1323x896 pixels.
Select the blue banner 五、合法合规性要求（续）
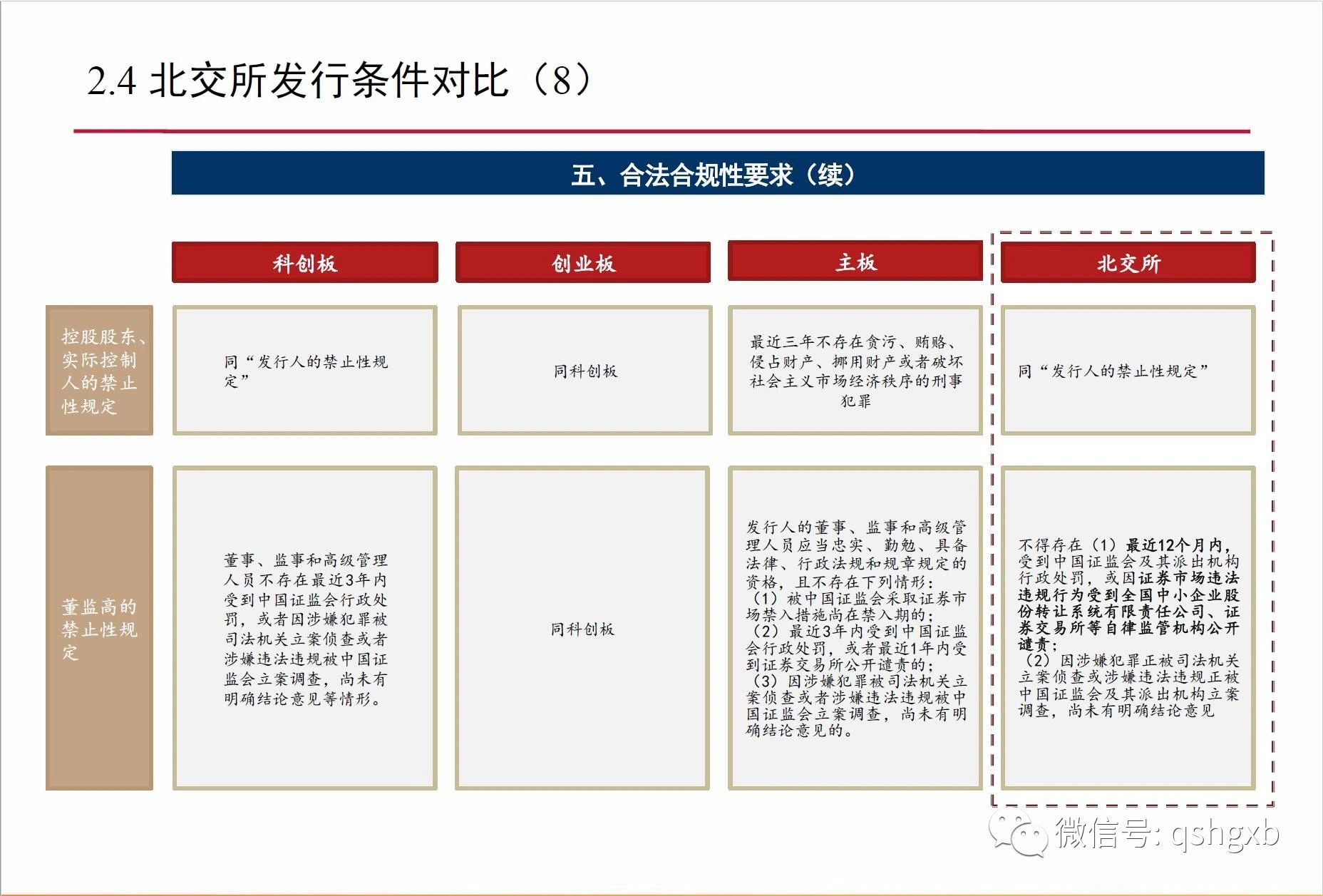718,173
